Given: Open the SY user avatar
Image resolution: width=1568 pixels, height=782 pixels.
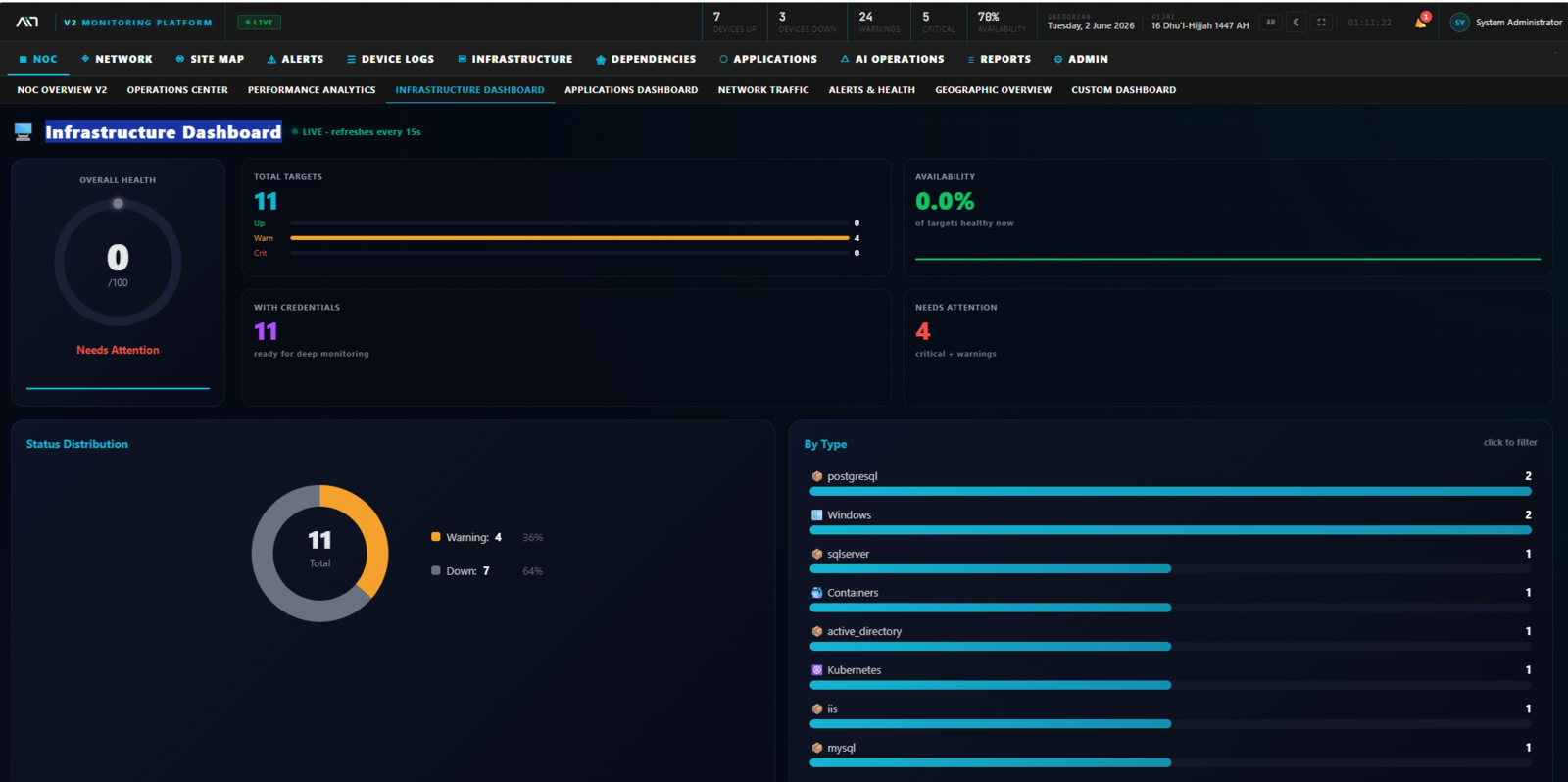Looking at the screenshot, I should pos(1459,23).
